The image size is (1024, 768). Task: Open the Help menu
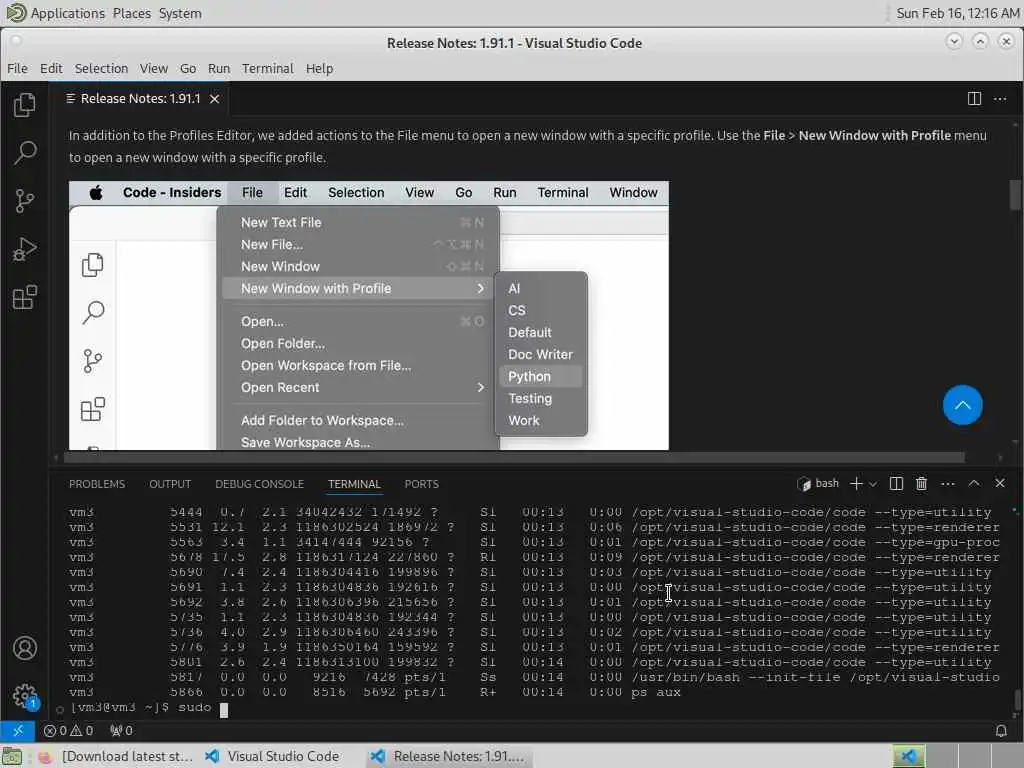(319, 68)
